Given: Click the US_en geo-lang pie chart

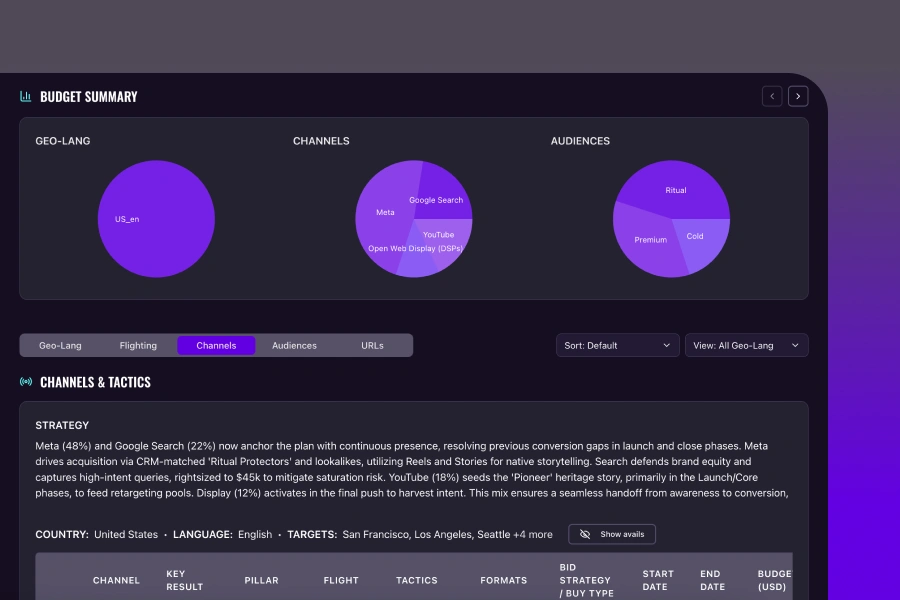Looking at the screenshot, I should click(x=156, y=219).
